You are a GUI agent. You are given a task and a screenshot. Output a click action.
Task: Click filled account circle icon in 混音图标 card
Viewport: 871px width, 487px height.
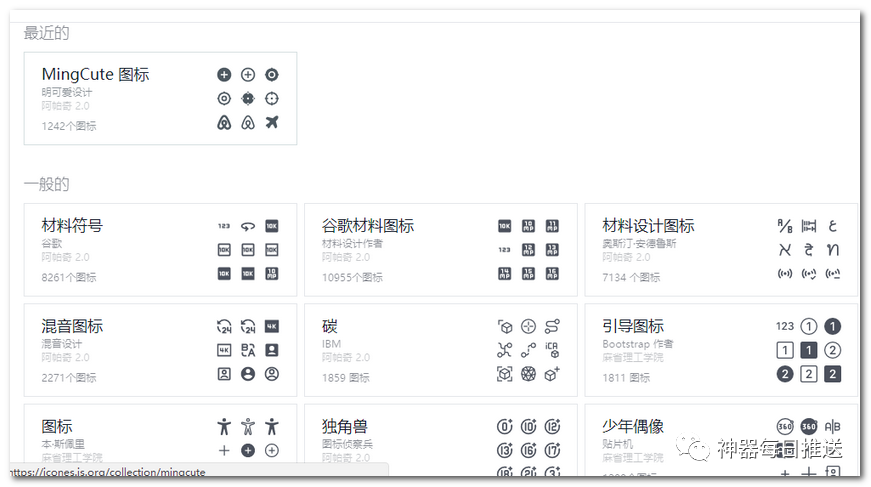point(248,374)
